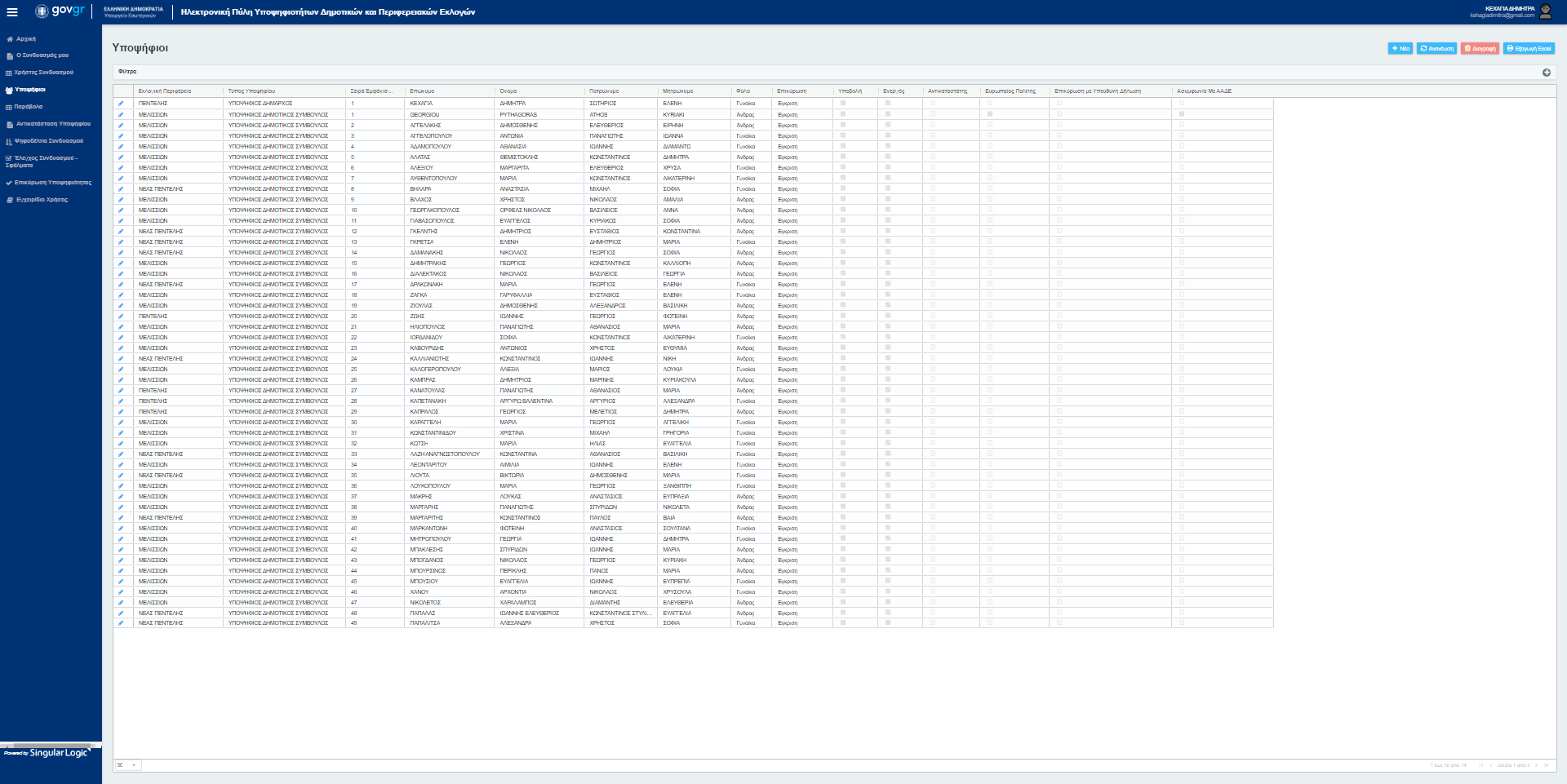Sort by the Επώνυμο column header
The image size is (1567, 784).
tap(422, 91)
